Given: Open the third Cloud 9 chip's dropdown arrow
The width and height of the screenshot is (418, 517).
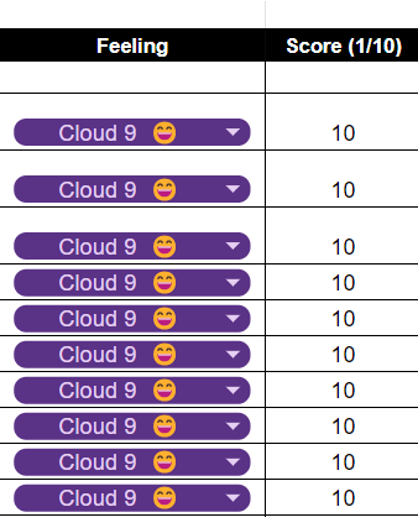Looking at the screenshot, I should pos(233,246).
